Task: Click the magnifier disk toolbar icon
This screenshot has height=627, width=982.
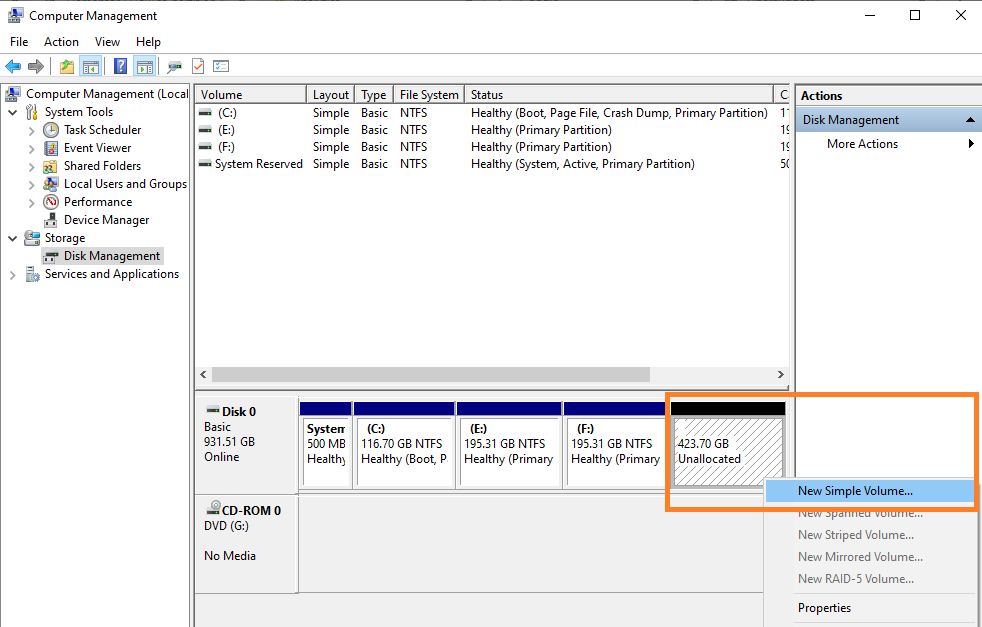Action: 175,66
